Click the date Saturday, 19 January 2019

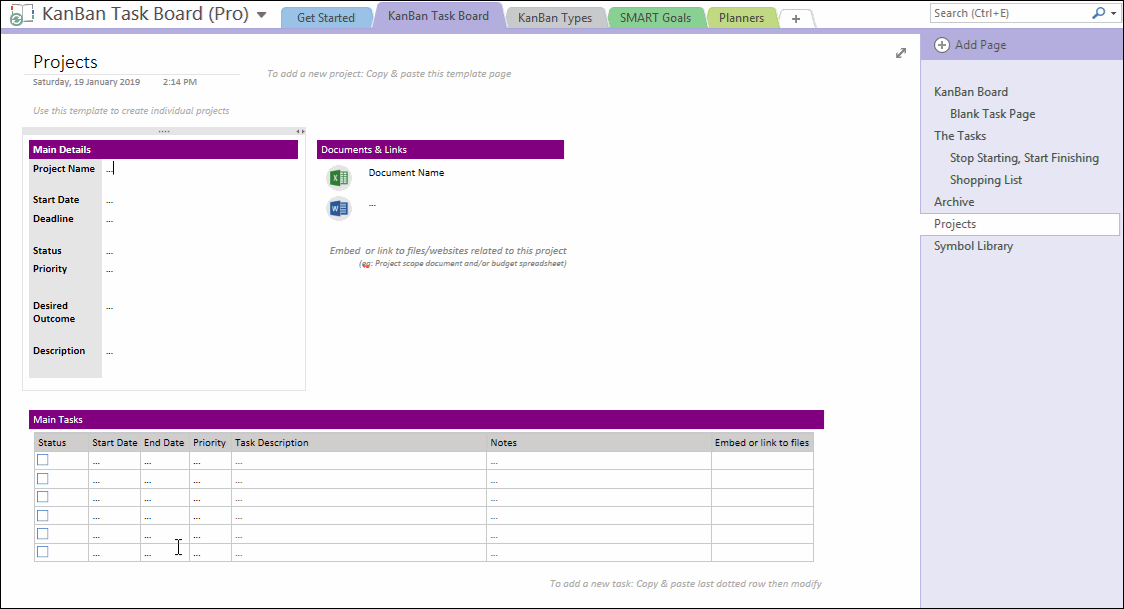click(86, 82)
